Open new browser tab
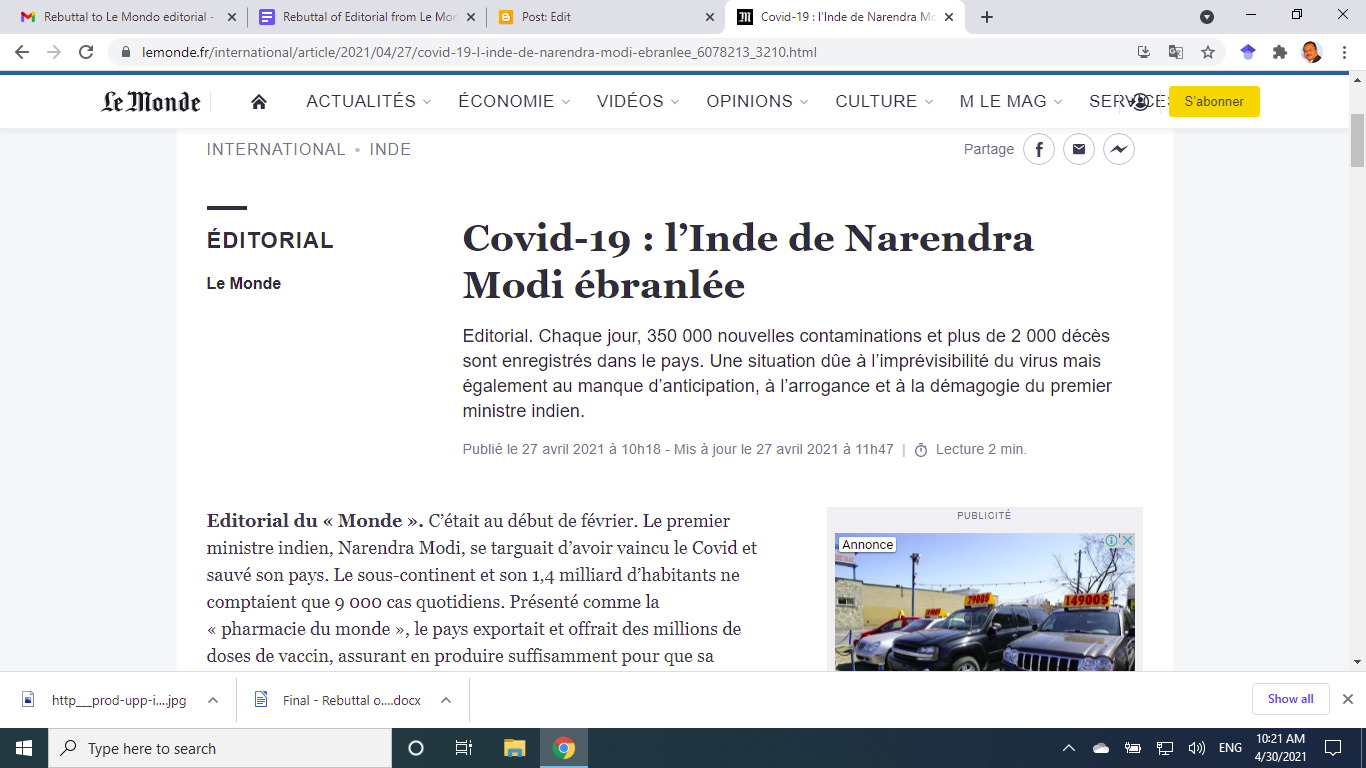The height and width of the screenshot is (768, 1366). [x=987, y=17]
